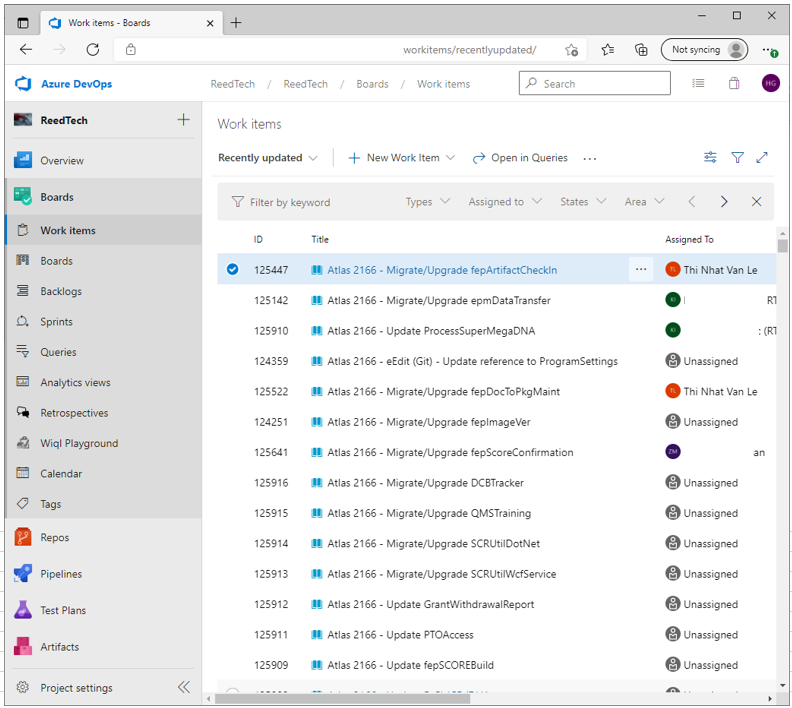Image resolution: width=792 pixels, height=708 pixels.
Task: Open work item fepDocToPkgMaint title link
Action: (x=444, y=392)
